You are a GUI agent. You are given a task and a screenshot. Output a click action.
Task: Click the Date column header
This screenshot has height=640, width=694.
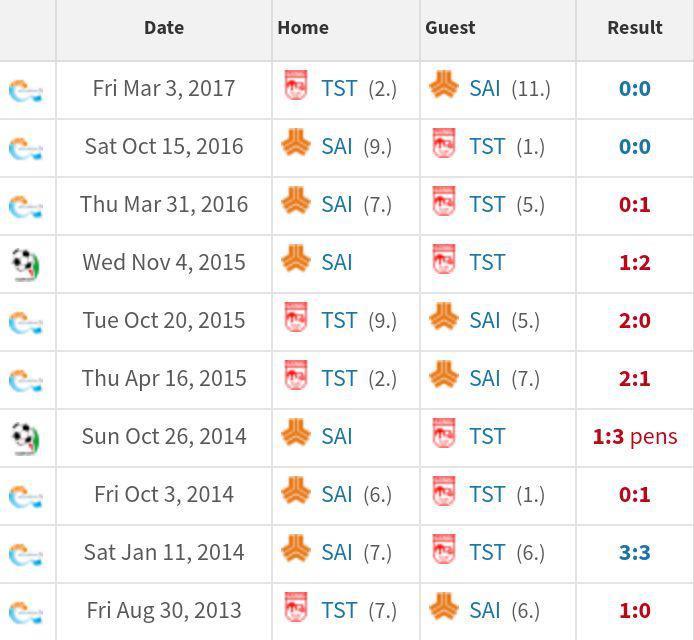tap(164, 28)
